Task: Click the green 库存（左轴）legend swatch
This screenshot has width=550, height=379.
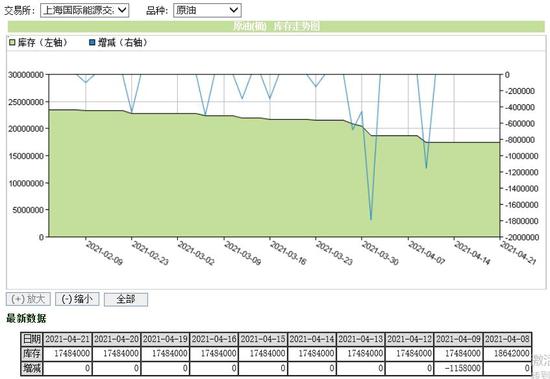Action: 12,43
